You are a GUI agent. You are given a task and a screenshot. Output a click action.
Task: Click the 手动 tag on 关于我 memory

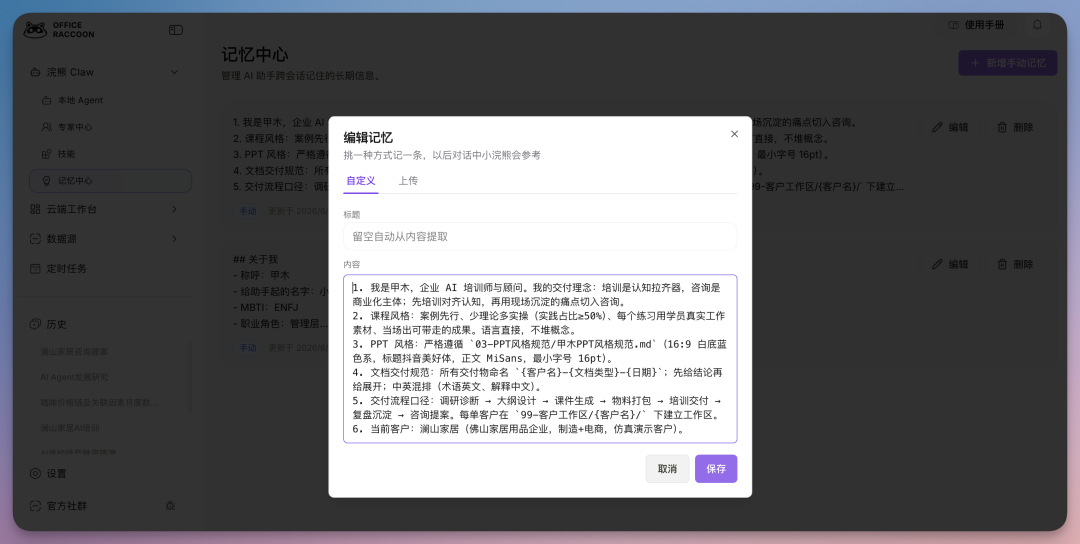248,348
